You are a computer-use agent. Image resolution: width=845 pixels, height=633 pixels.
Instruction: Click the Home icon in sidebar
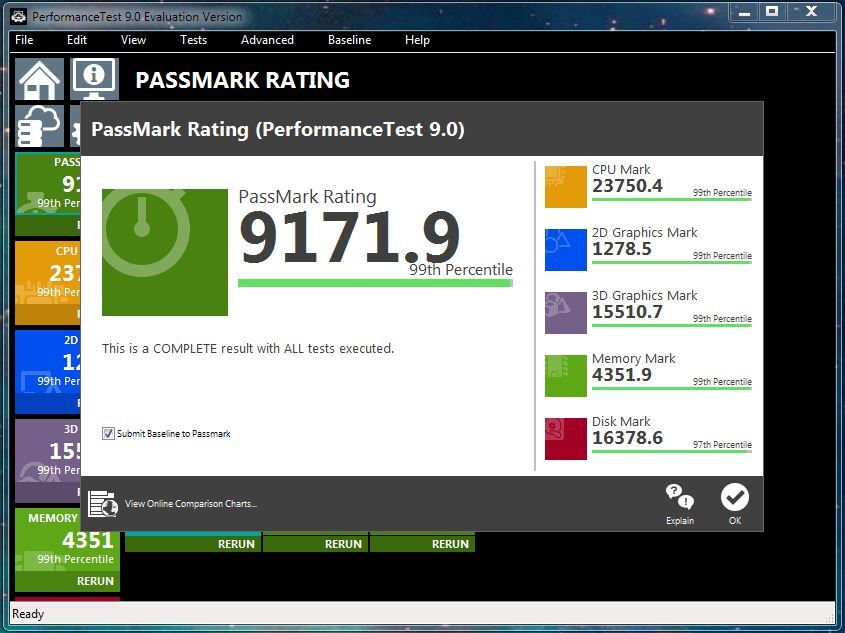click(x=39, y=79)
